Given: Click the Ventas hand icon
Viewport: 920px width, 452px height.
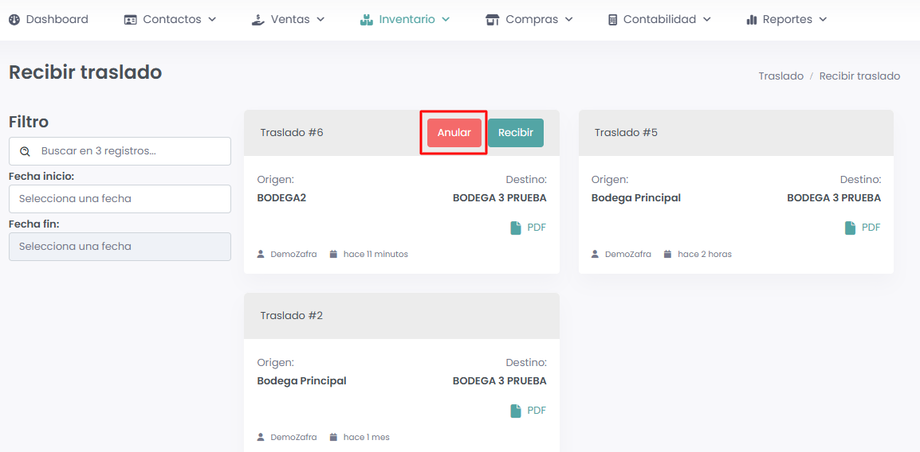Looking at the screenshot, I should click(x=258, y=20).
